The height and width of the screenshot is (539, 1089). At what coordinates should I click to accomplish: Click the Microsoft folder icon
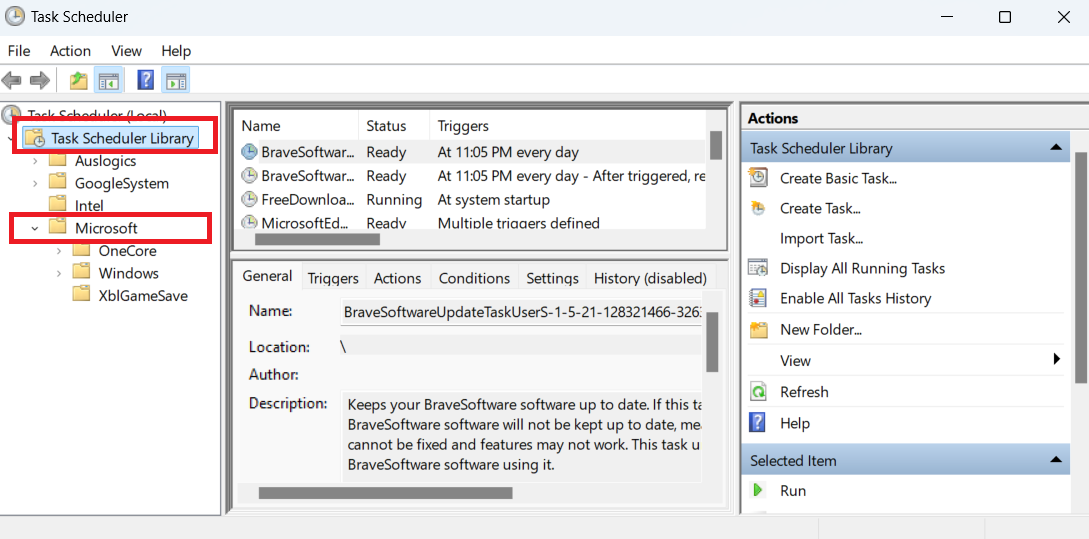coord(57,227)
